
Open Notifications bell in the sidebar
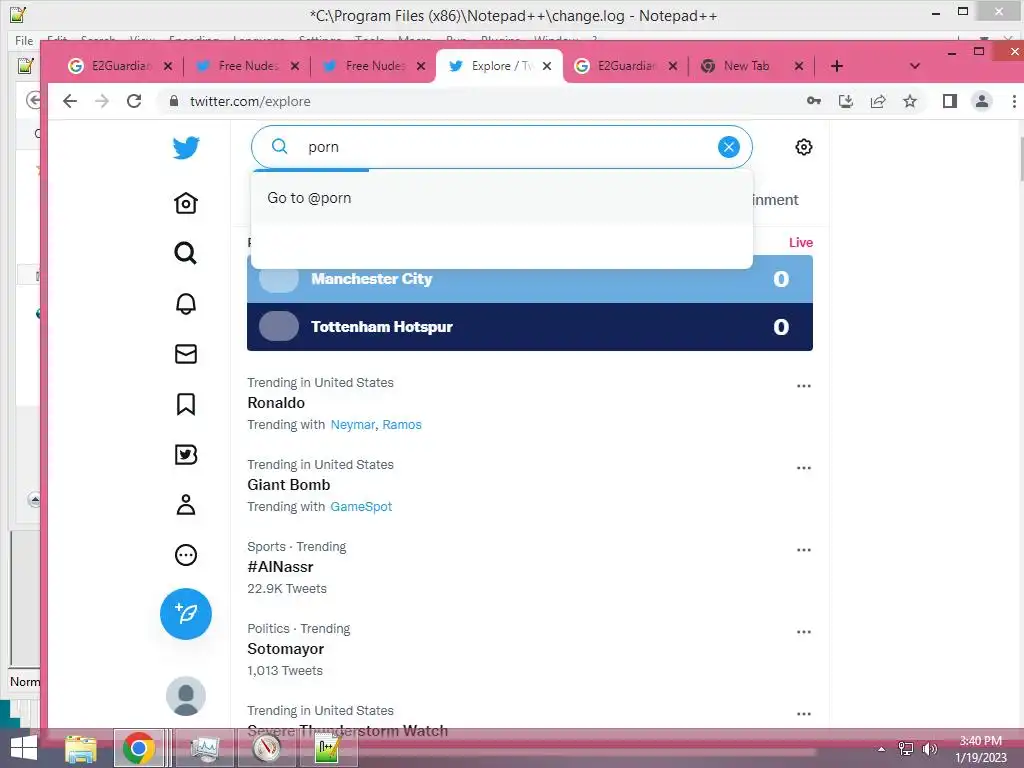pyautogui.click(x=186, y=304)
